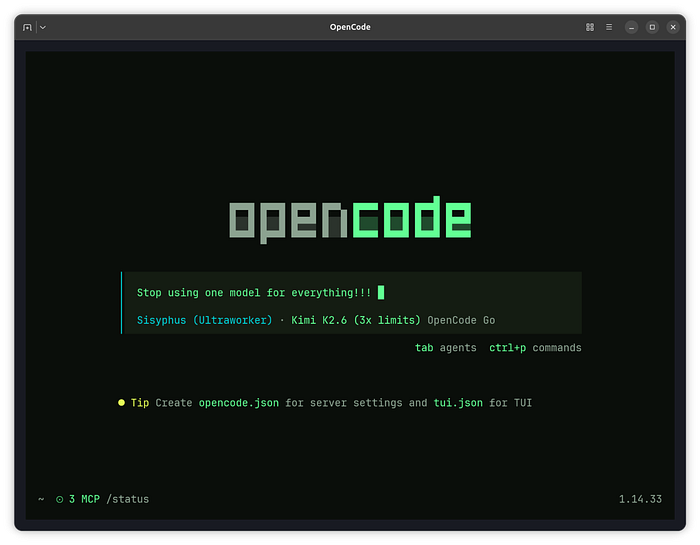Click the tilde home directory indicator

(41, 499)
